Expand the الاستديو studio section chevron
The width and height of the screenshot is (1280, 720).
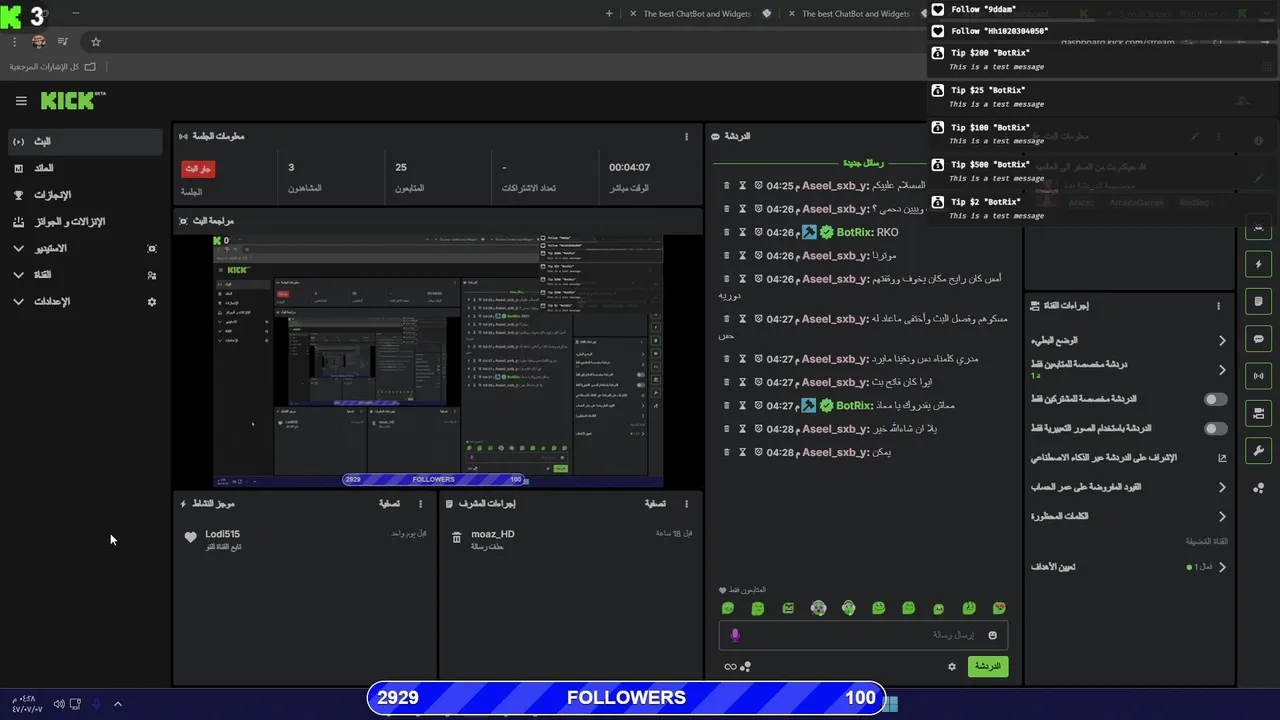click(x=18, y=248)
